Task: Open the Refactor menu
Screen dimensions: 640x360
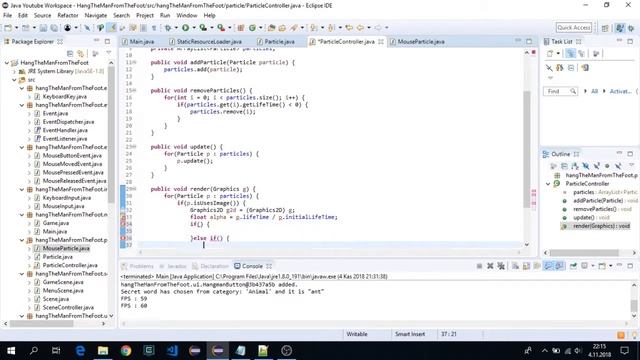Action: pos(68,15)
